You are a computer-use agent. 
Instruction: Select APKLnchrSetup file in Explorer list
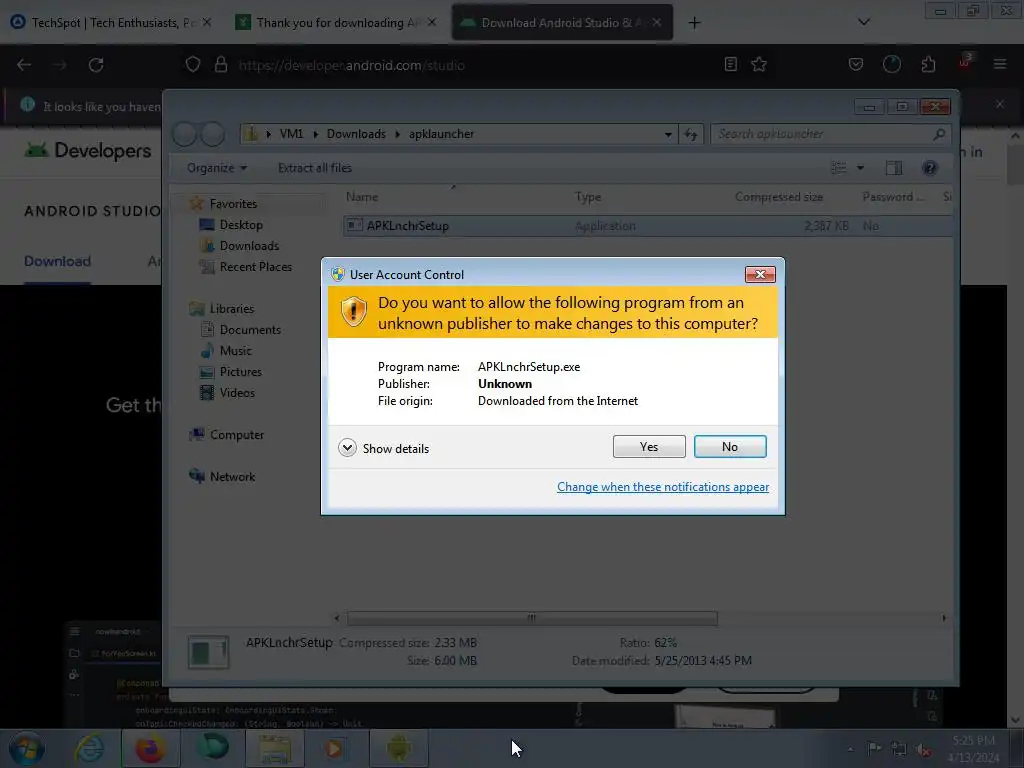647,225
